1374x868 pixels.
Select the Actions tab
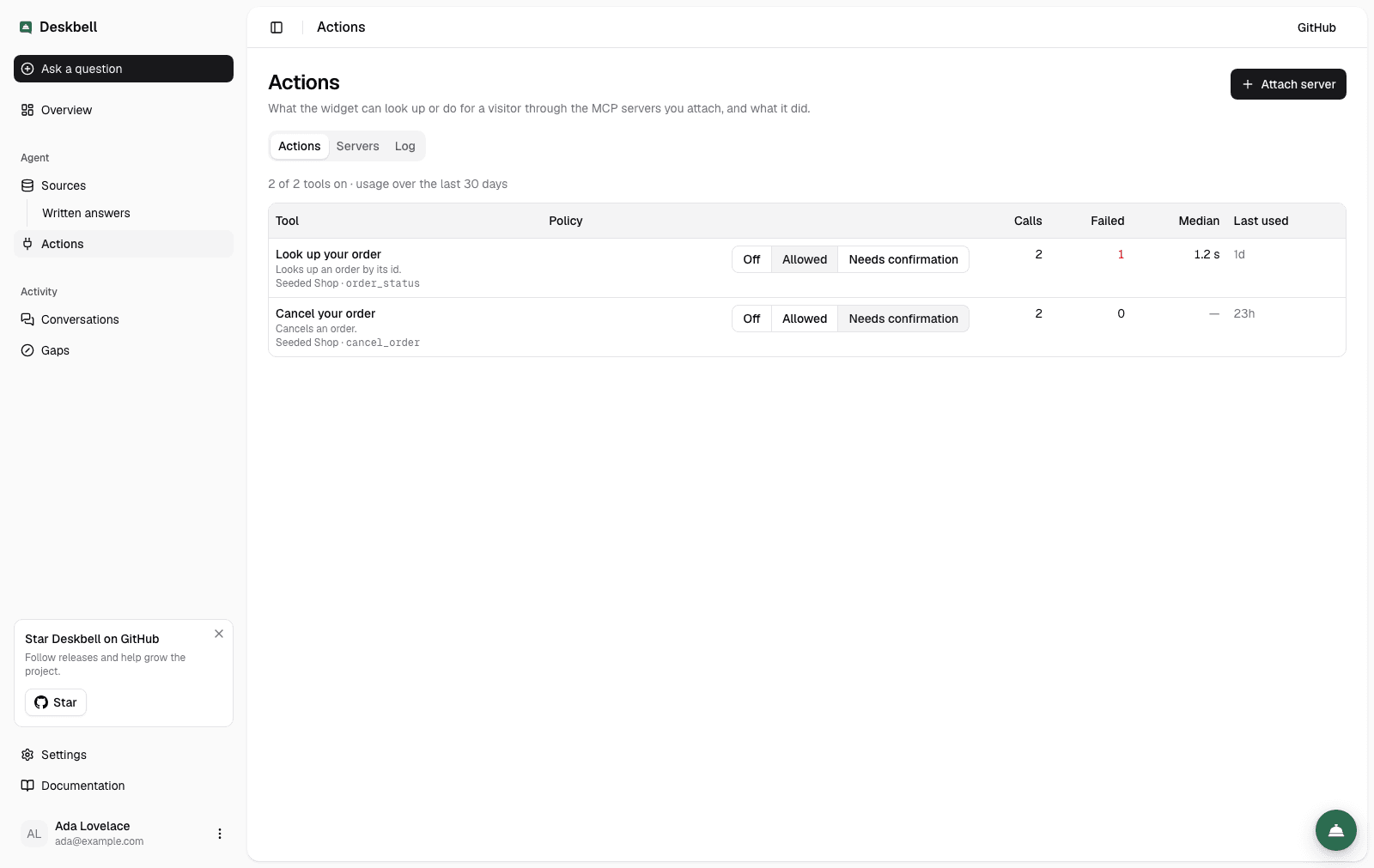[299, 146]
